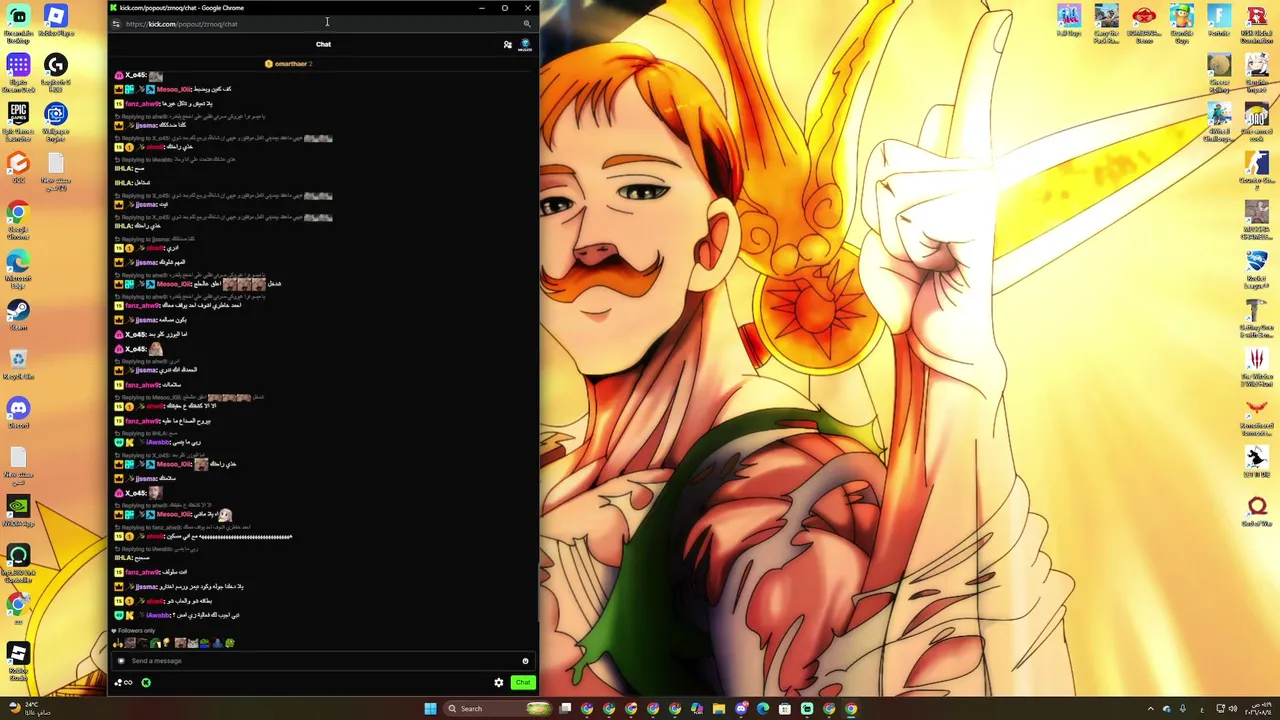Open the Google Chrome desktop shortcut

pyautogui.click(x=18, y=220)
